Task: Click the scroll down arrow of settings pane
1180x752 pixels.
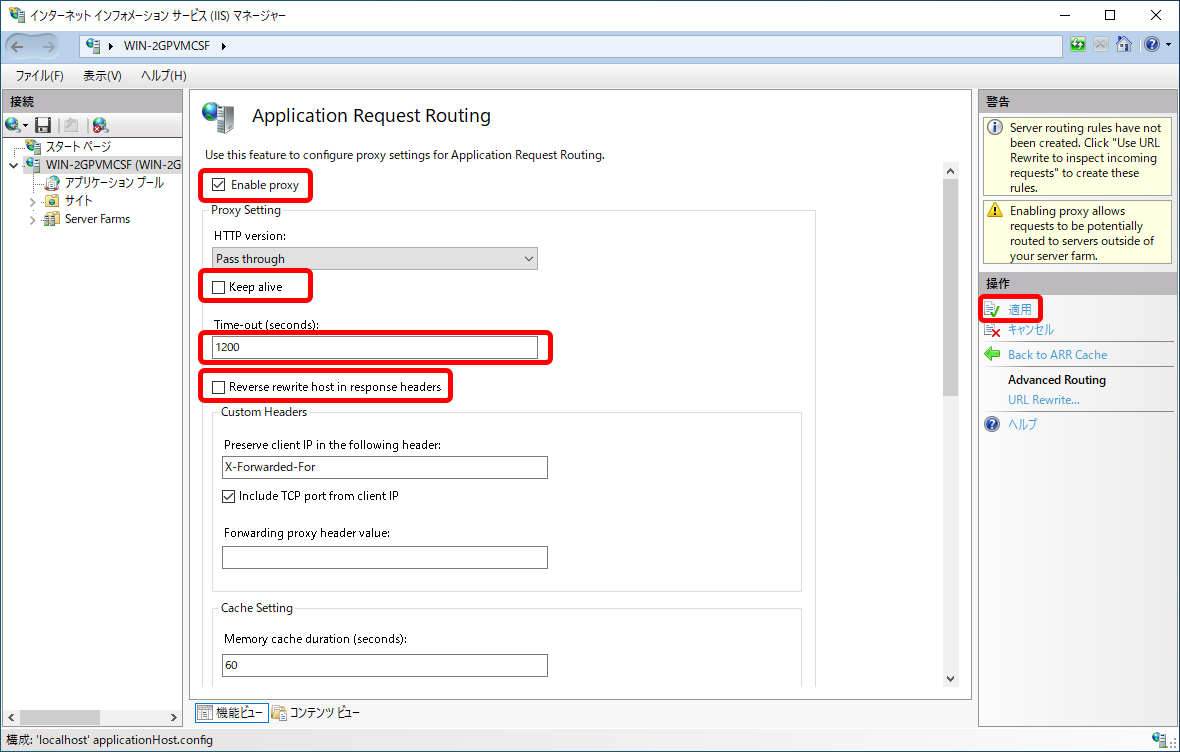Action: (950, 678)
